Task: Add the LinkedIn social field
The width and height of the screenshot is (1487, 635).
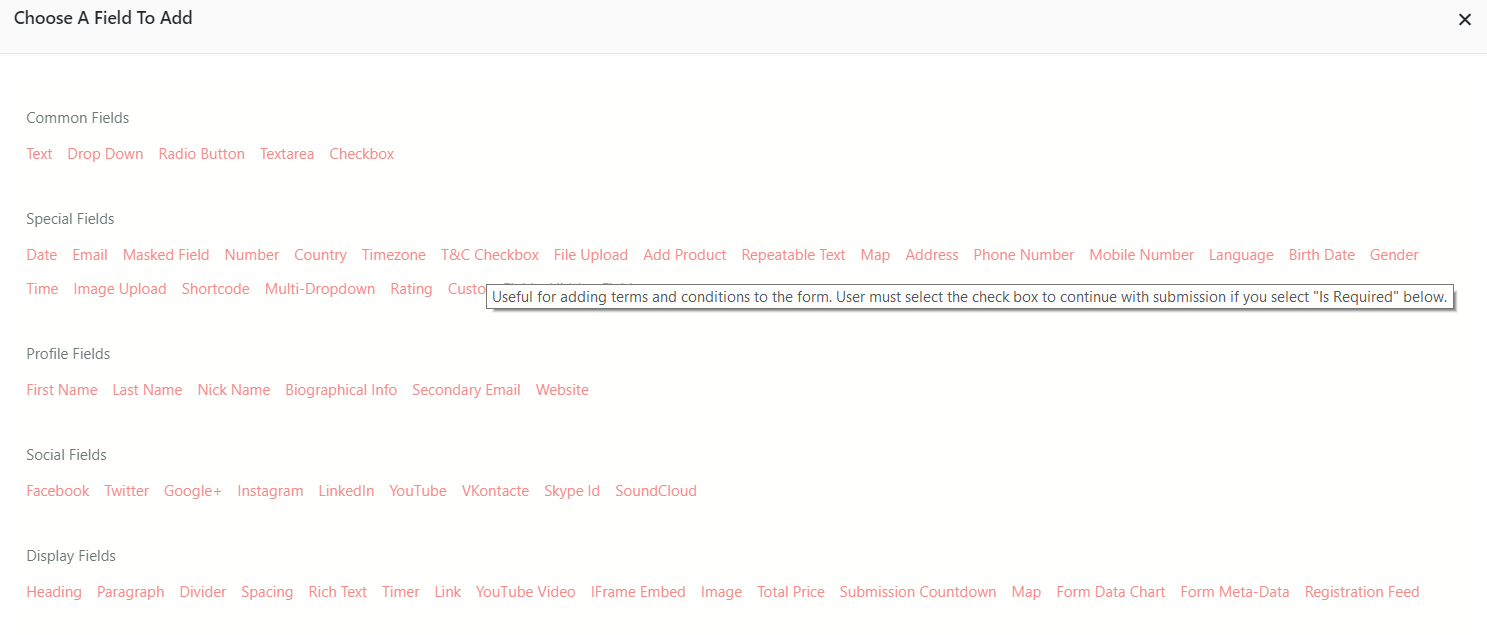Action: (346, 491)
